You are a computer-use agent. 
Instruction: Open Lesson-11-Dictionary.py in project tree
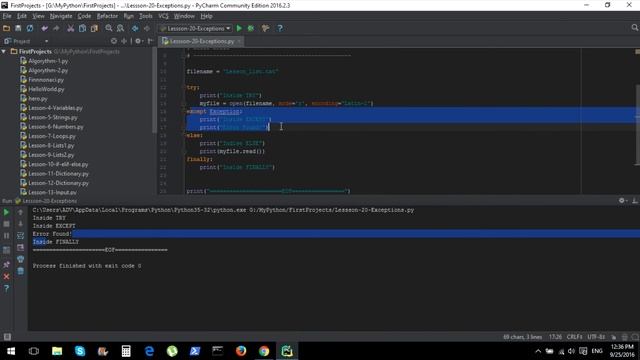[x=58, y=173]
